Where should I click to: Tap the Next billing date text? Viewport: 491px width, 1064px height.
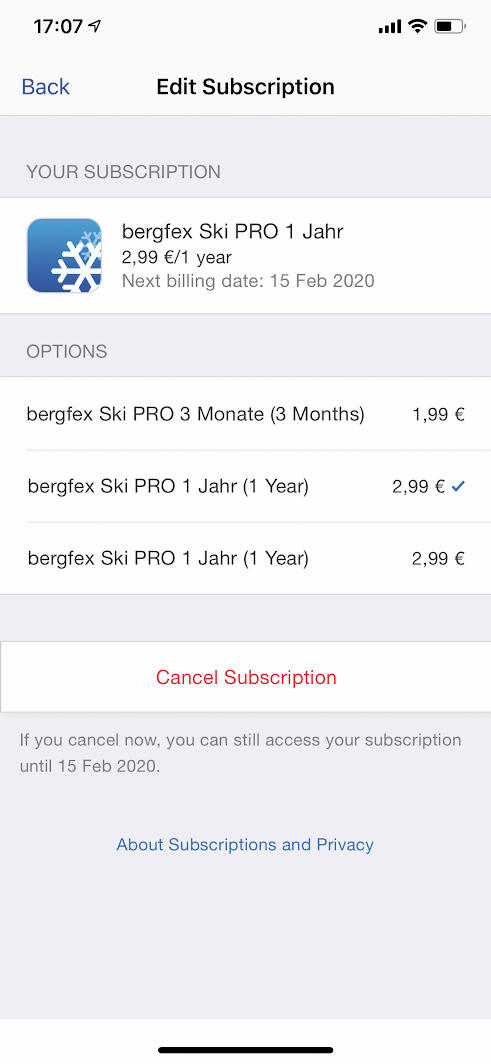tap(248, 281)
